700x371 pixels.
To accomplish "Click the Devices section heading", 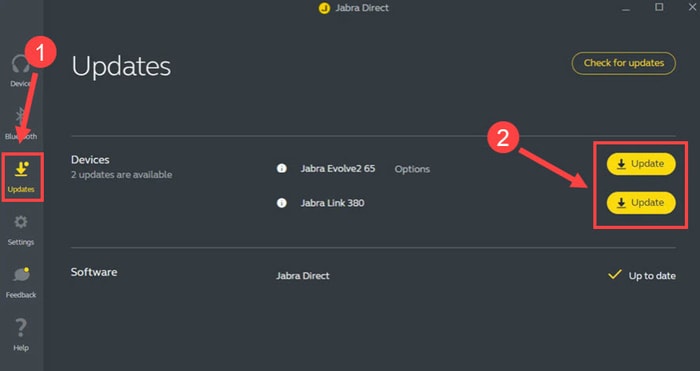I will pyautogui.click(x=90, y=160).
